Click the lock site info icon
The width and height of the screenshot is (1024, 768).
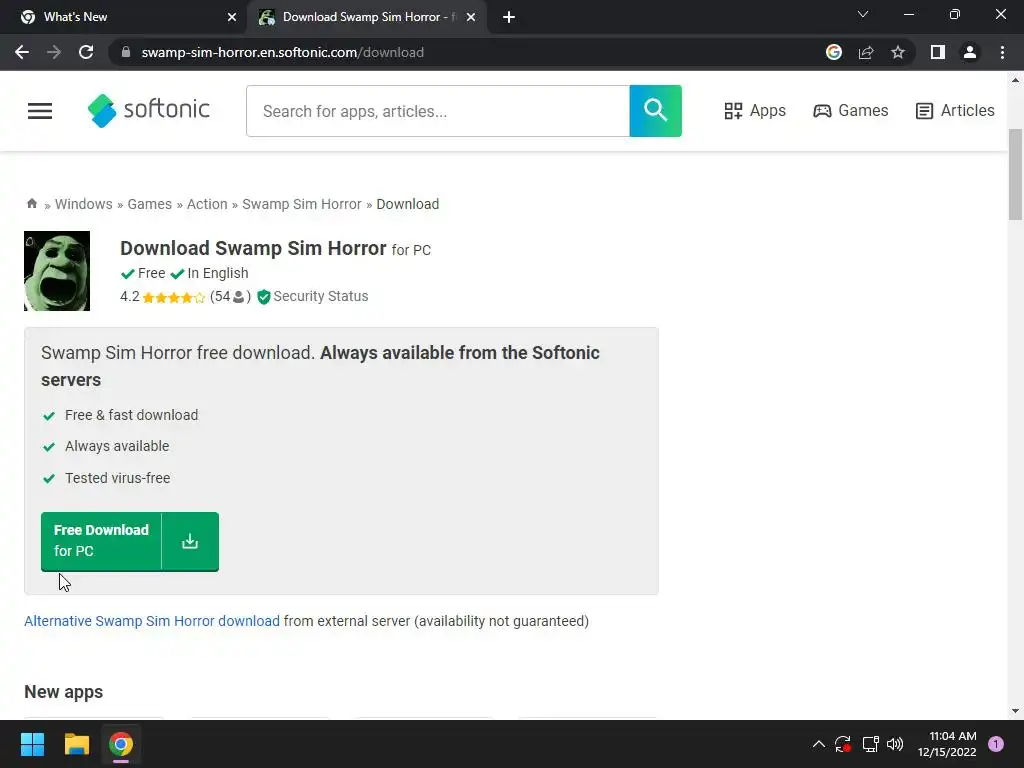[x=126, y=52]
